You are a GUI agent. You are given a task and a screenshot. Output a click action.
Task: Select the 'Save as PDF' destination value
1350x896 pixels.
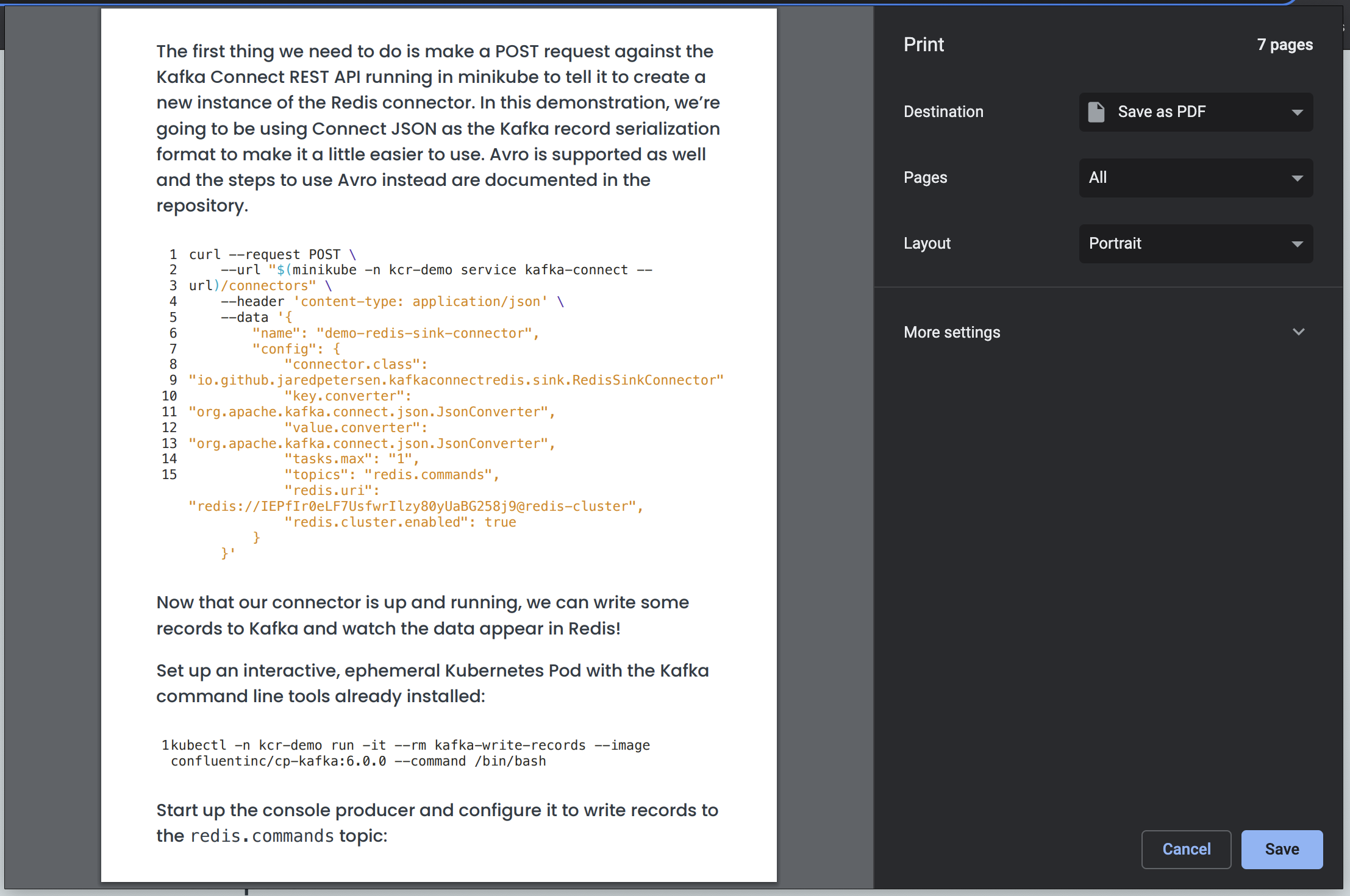click(x=1160, y=112)
